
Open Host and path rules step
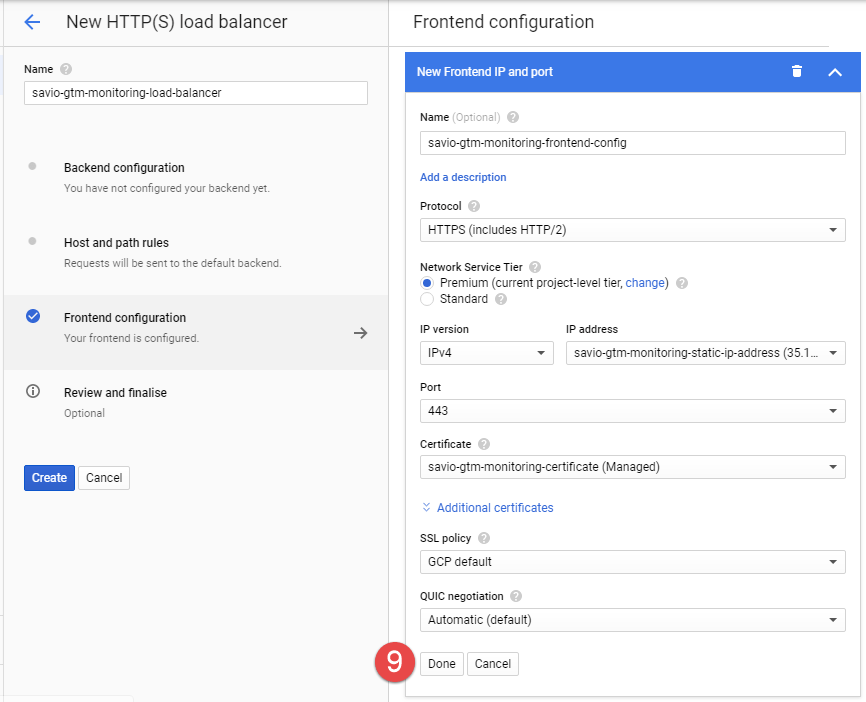pyautogui.click(x=116, y=243)
